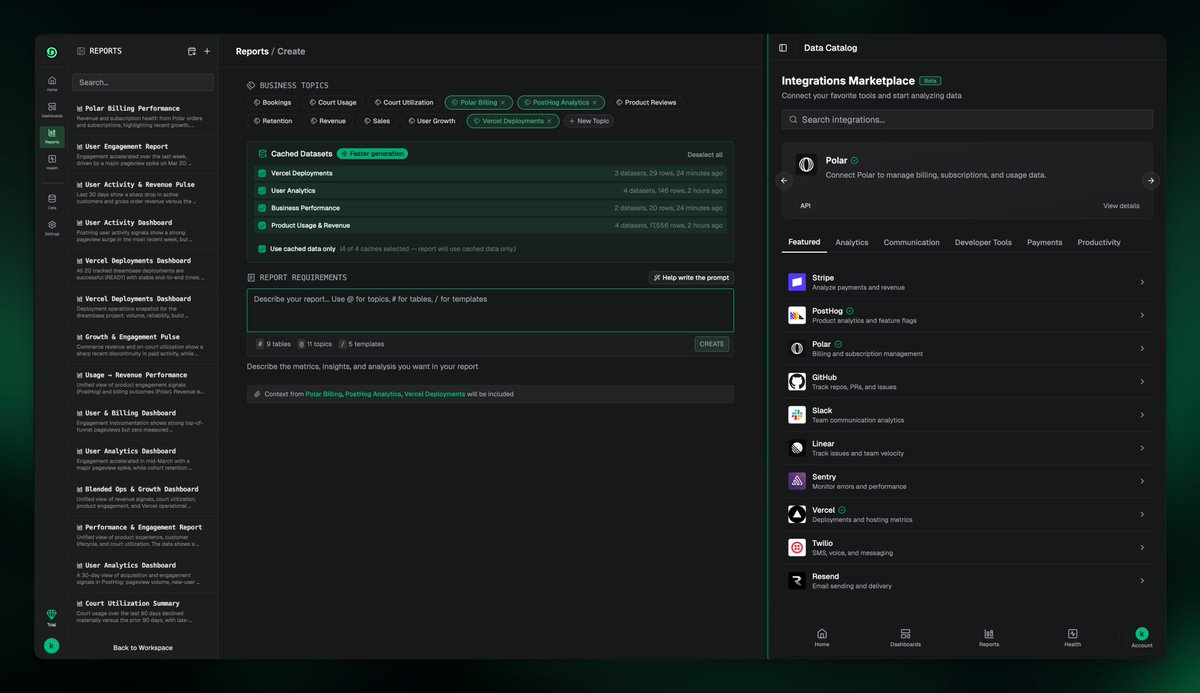Image resolution: width=1200 pixels, height=693 pixels.
Task: Click the Sentry logo icon
Action: [797, 481]
